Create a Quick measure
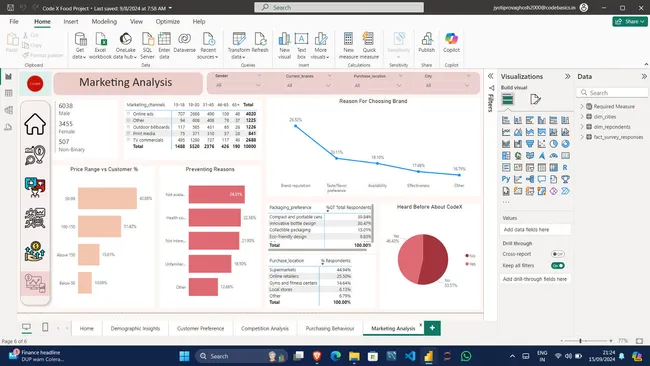The width and height of the screenshot is (650, 366). click(x=369, y=46)
